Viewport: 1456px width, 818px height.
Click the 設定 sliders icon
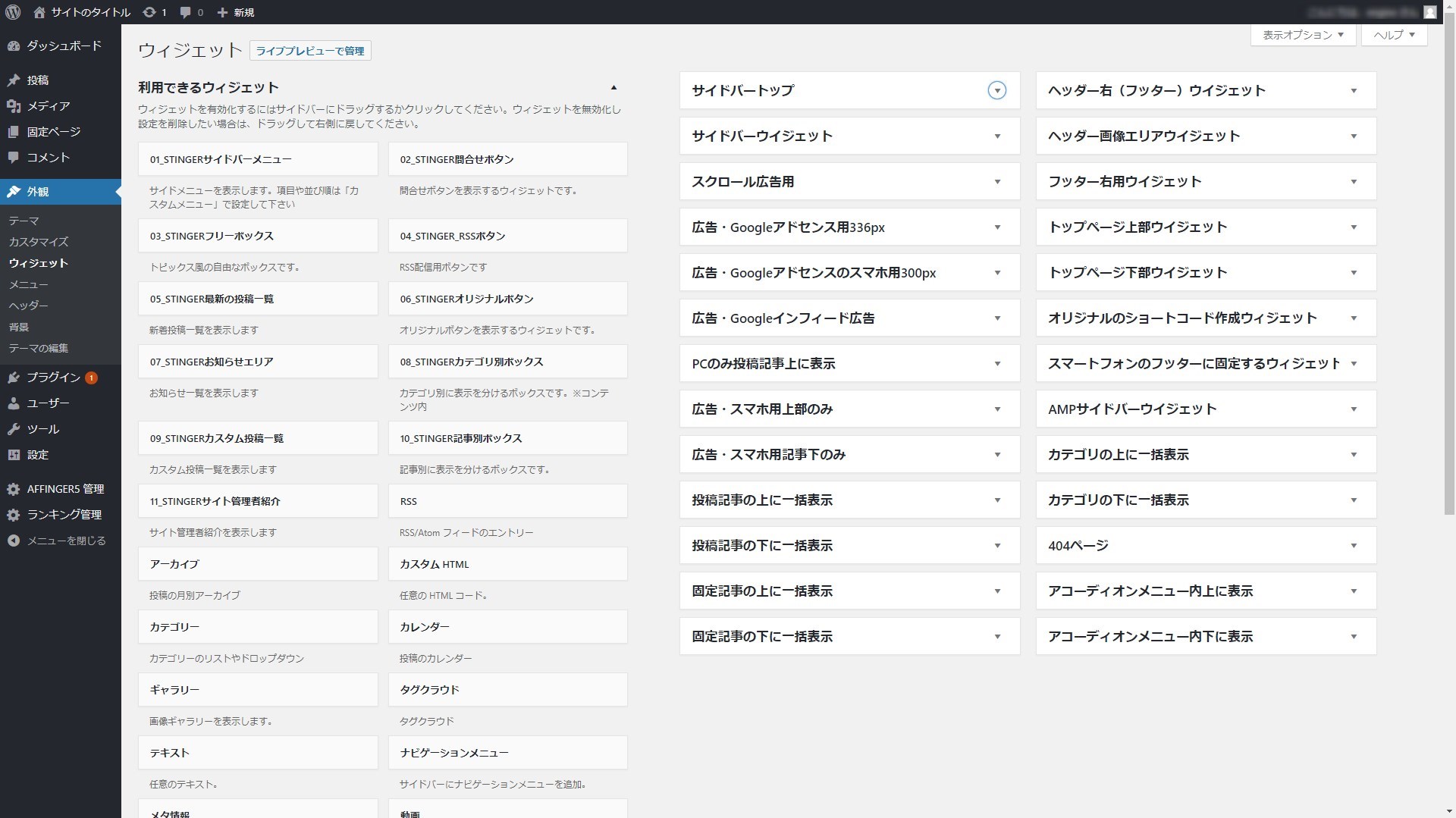[x=14, y=455]
